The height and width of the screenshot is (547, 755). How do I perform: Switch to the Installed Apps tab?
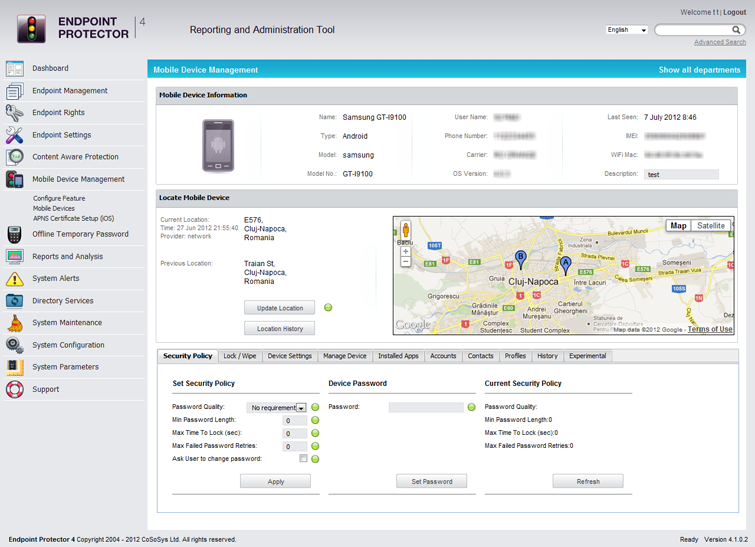(398, 356)
